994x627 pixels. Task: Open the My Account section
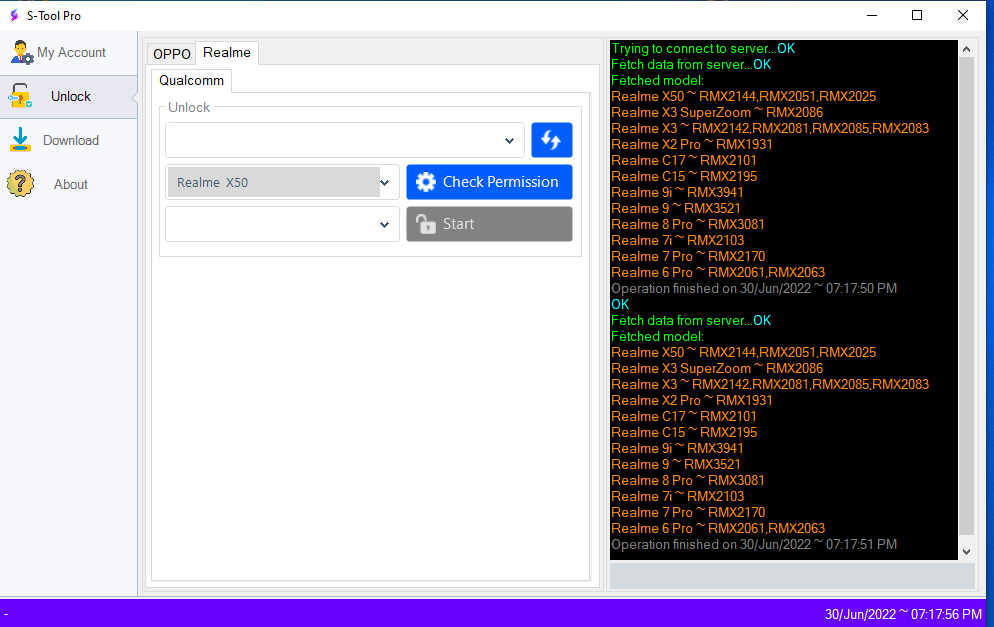pos(70,53)
